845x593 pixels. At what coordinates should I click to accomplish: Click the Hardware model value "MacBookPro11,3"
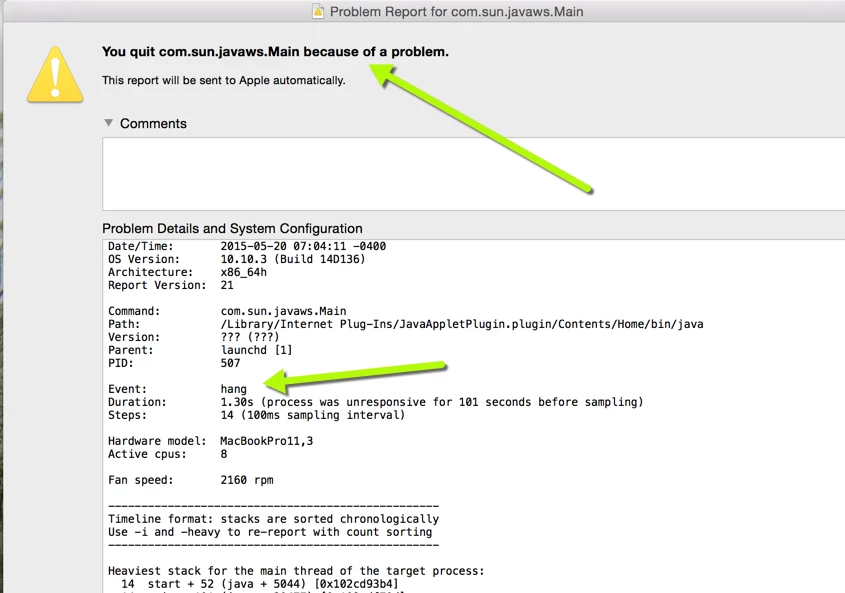(267, 441)
